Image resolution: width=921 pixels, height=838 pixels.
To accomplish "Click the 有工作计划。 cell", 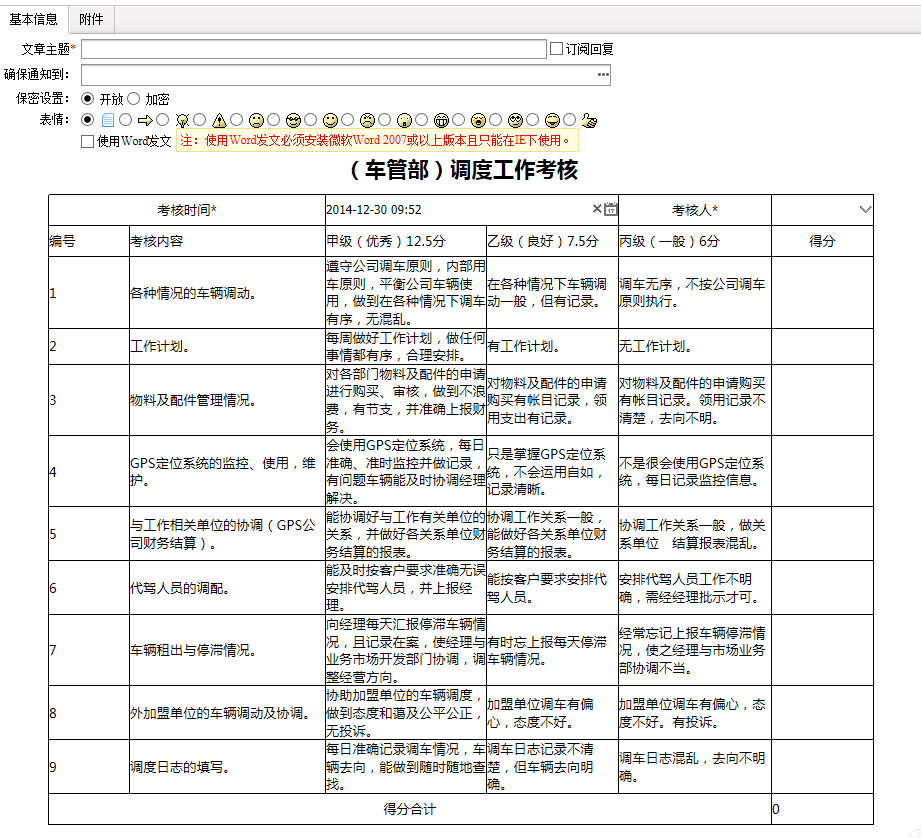I will (x=552, y=346).
